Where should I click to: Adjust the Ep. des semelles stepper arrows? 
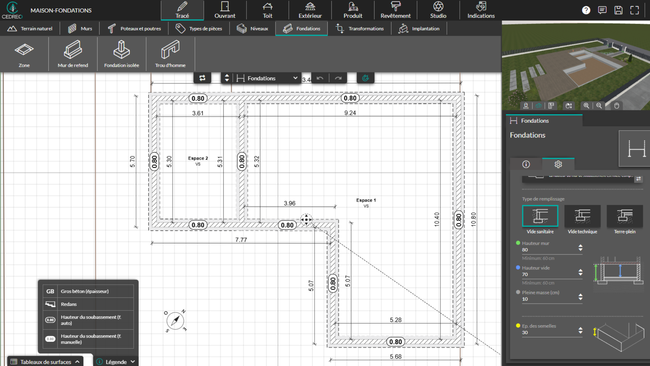580,330
